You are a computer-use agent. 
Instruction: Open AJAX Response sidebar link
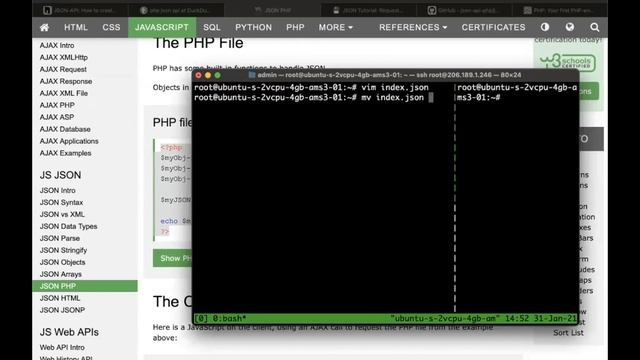[66, 81]
